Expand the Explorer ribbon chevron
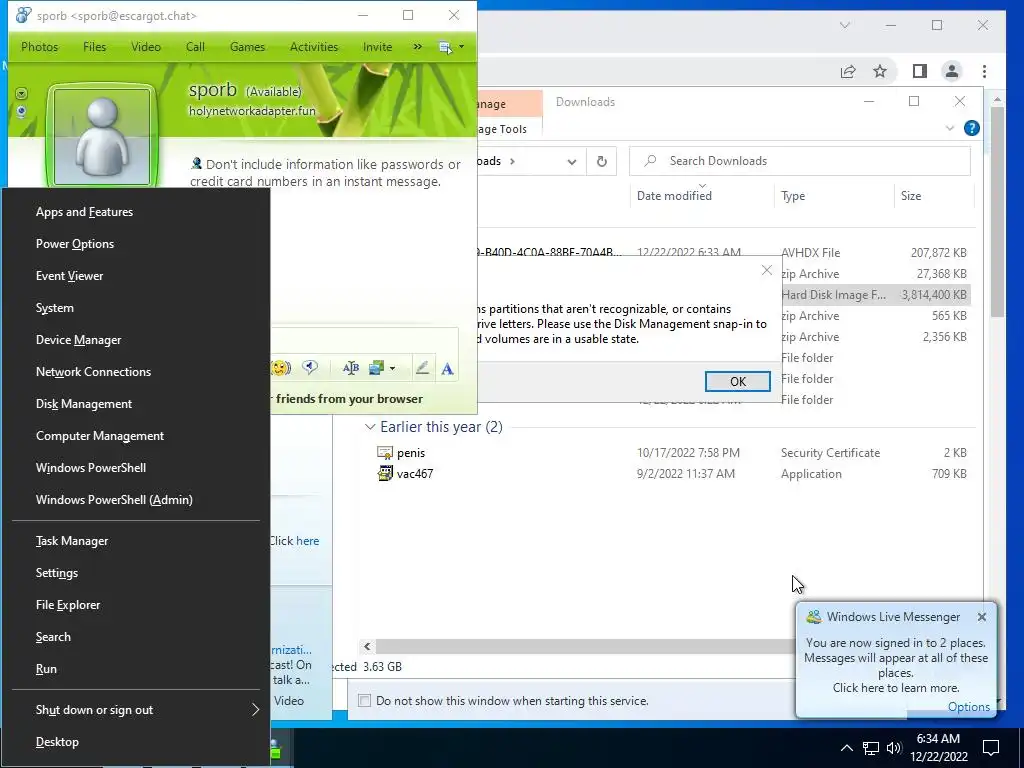The height and width of the screenshot is (768, 1024). (950, 129)
